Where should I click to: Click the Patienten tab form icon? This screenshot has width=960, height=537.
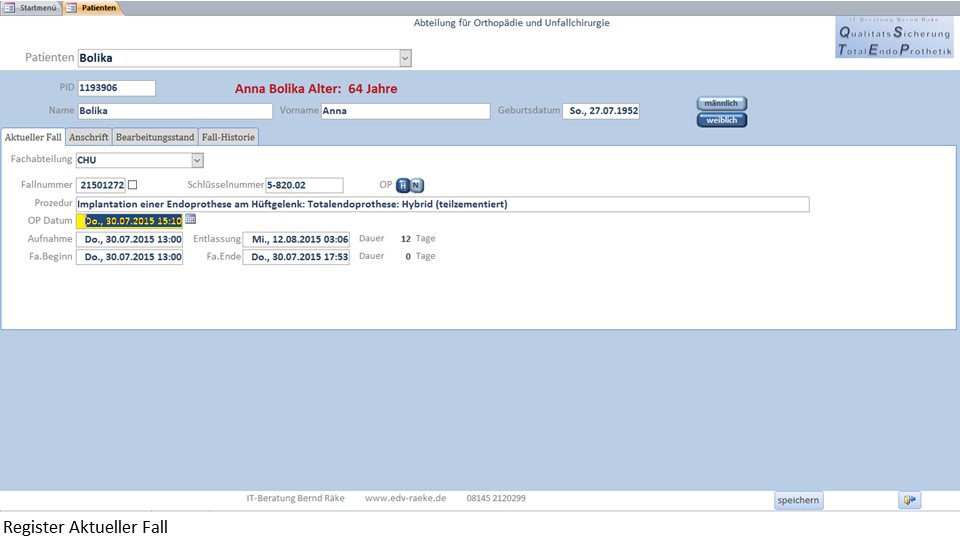click(71, 8)
